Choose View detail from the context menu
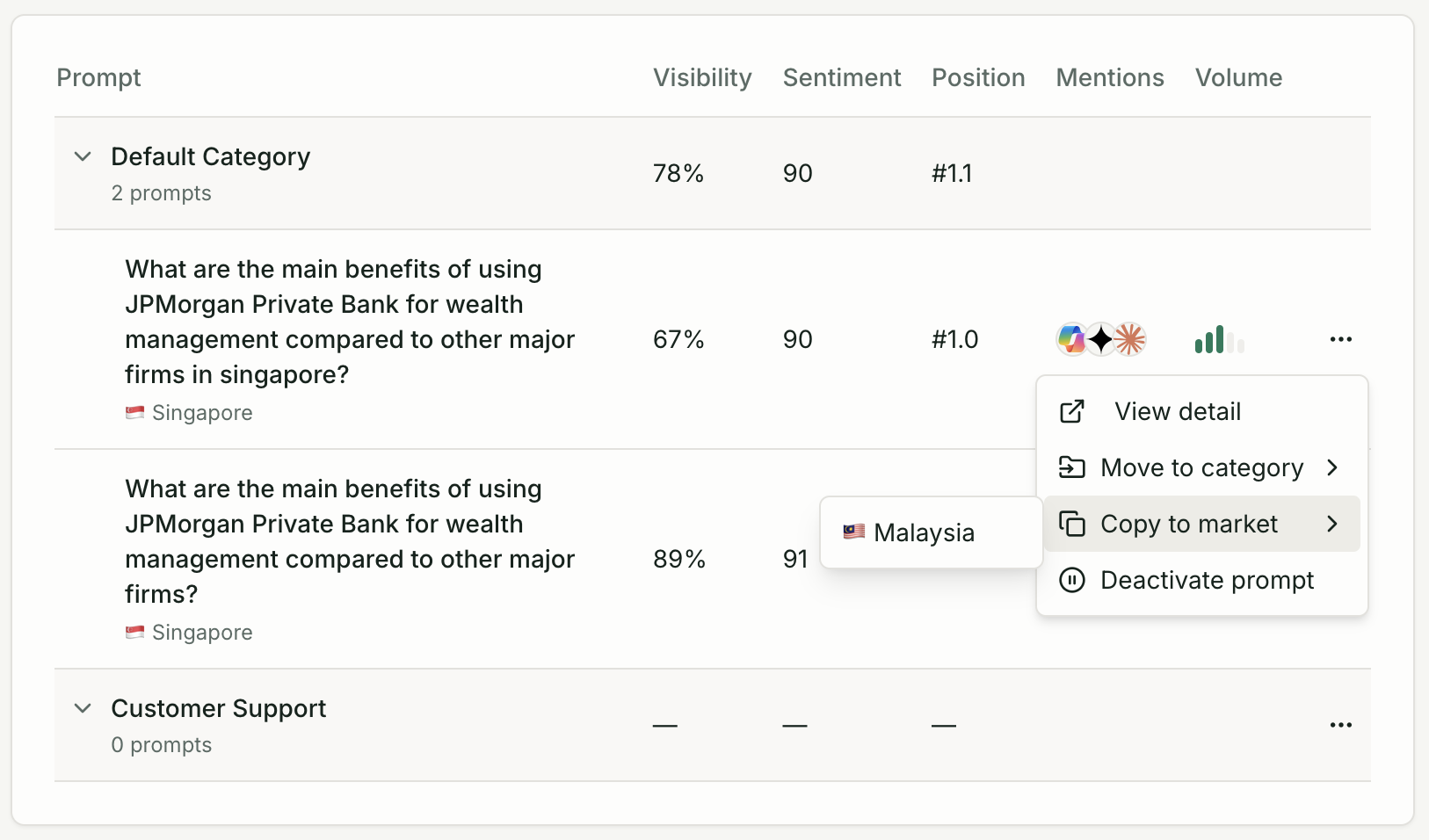Viewport: 1429px width, 840px height. click(x=1202, y=411)
